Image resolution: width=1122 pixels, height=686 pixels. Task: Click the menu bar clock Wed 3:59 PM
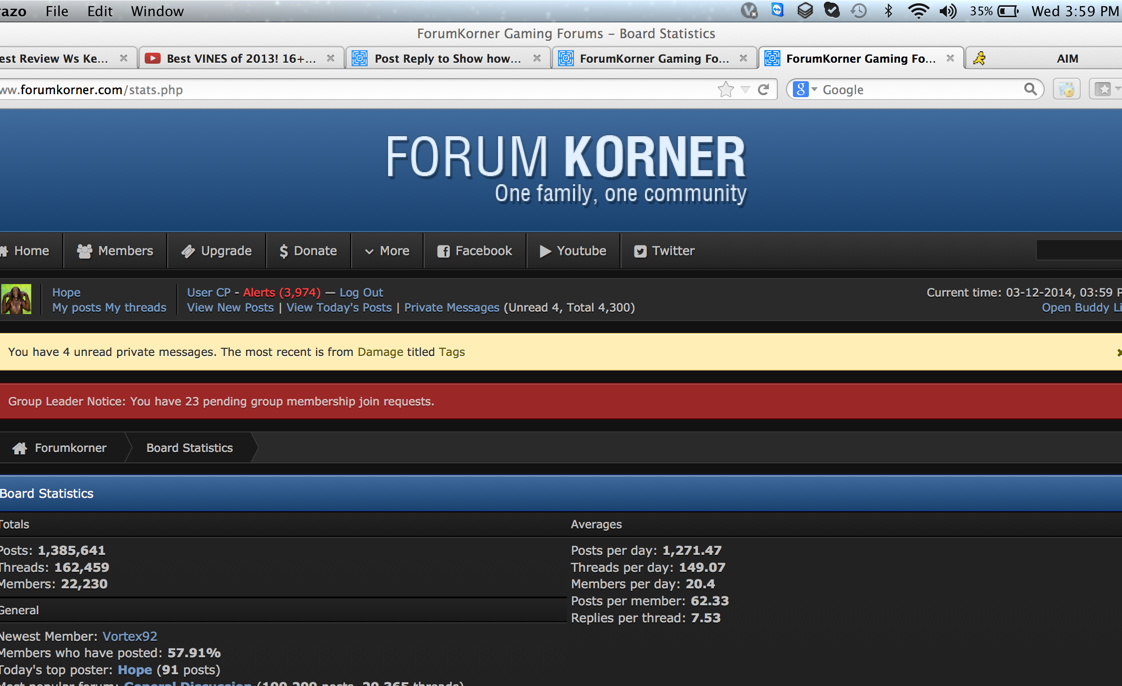1075,11
